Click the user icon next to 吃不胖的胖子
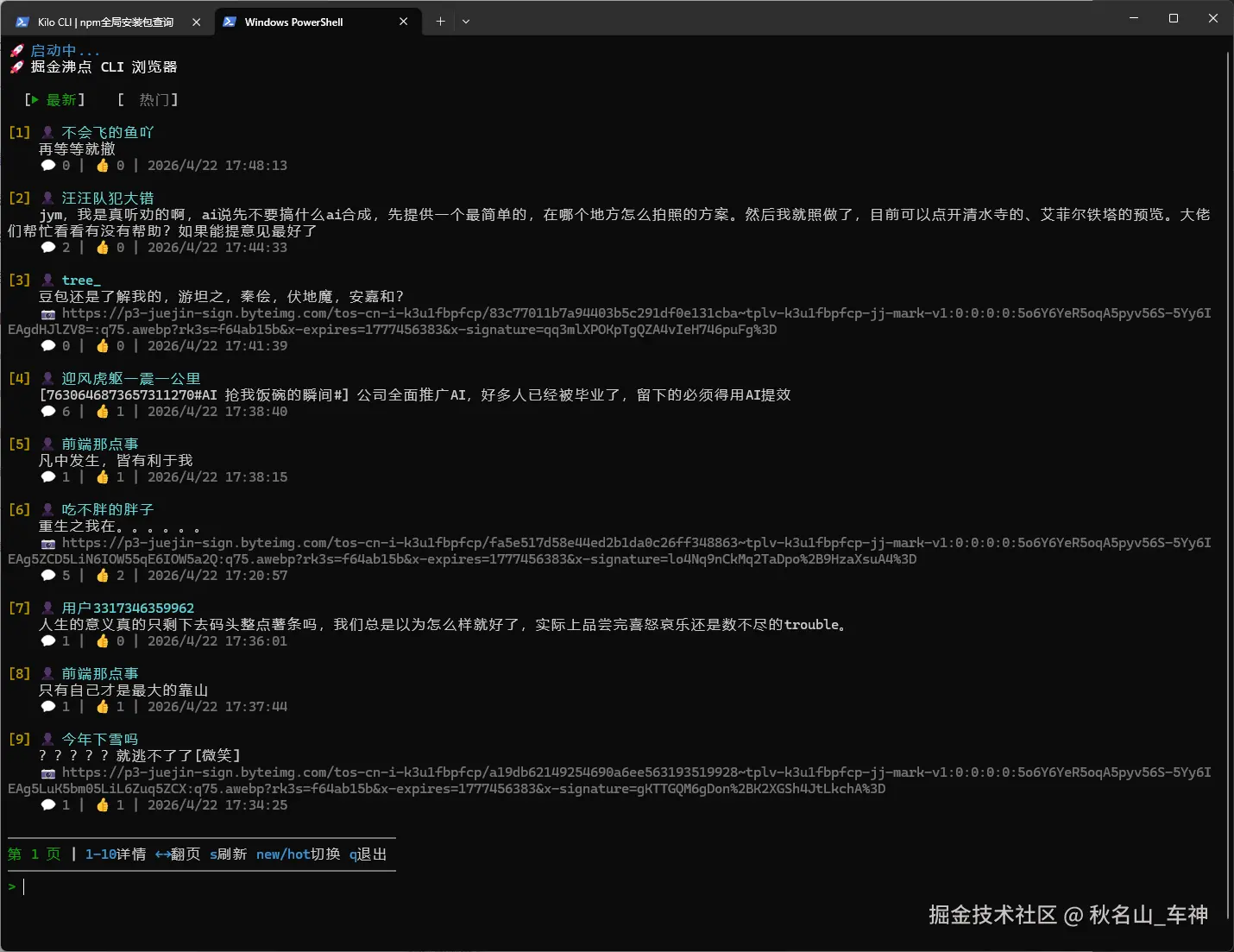Image resolution: width=1234 pixels, height=952 pixels. click(47, 508)
